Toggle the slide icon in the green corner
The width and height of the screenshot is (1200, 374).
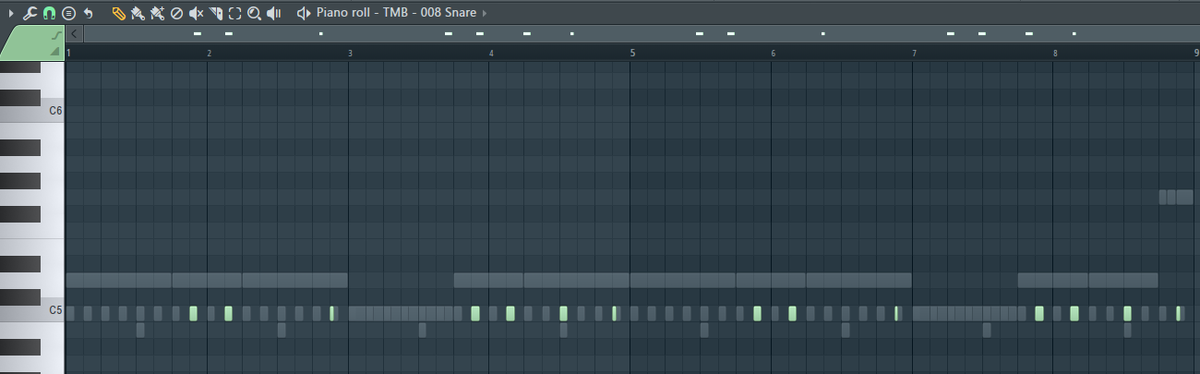(56, 35)
